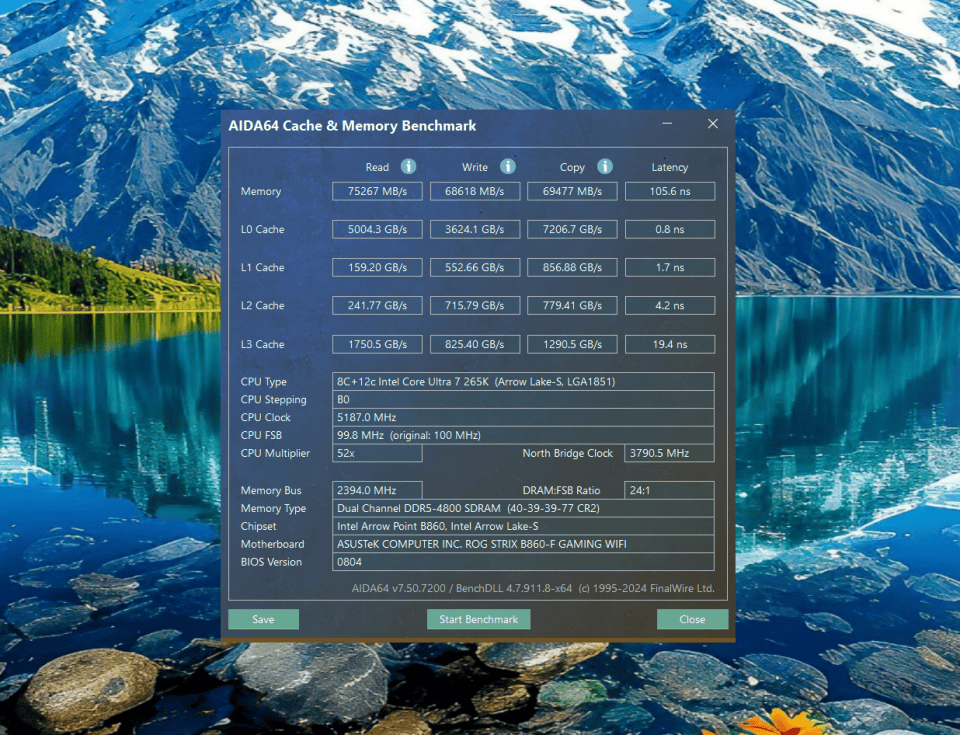Click the CPU Clock field 5187.0 MHz

(523, 417)
